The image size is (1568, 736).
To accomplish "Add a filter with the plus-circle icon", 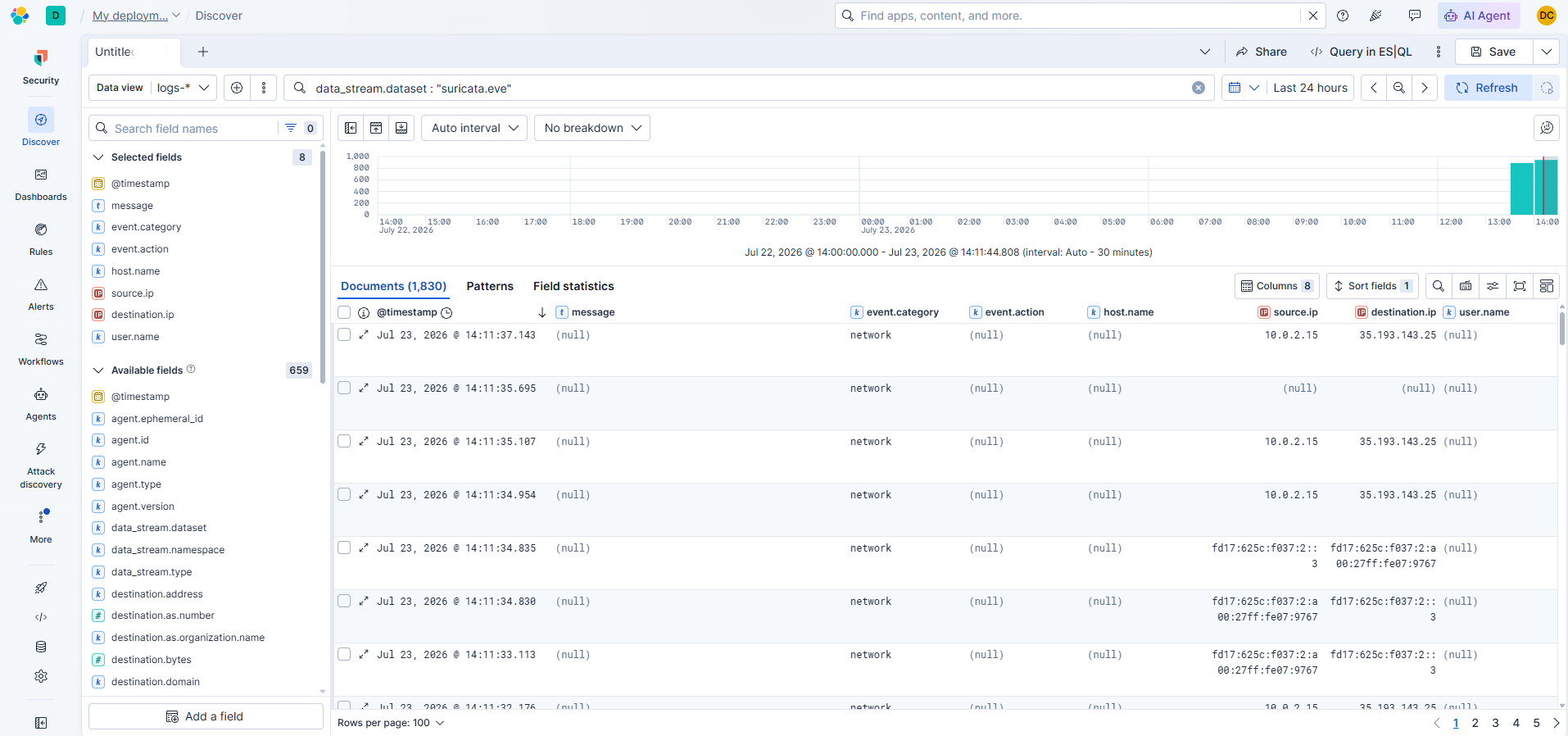I will click(x=237, y=88).
